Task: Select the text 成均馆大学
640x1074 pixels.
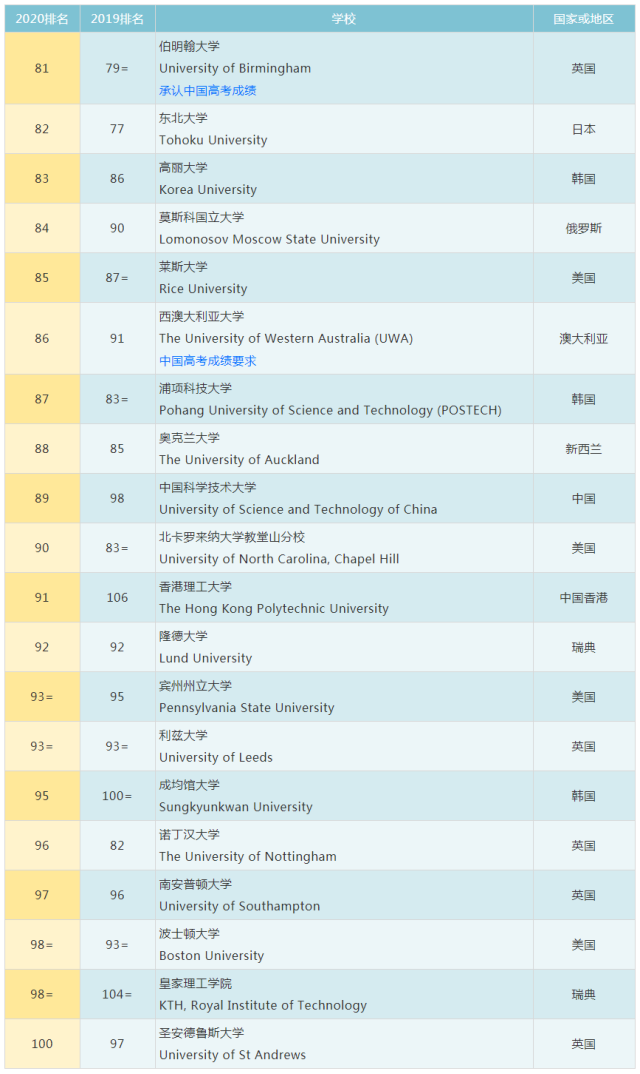Action: point(189,785)
